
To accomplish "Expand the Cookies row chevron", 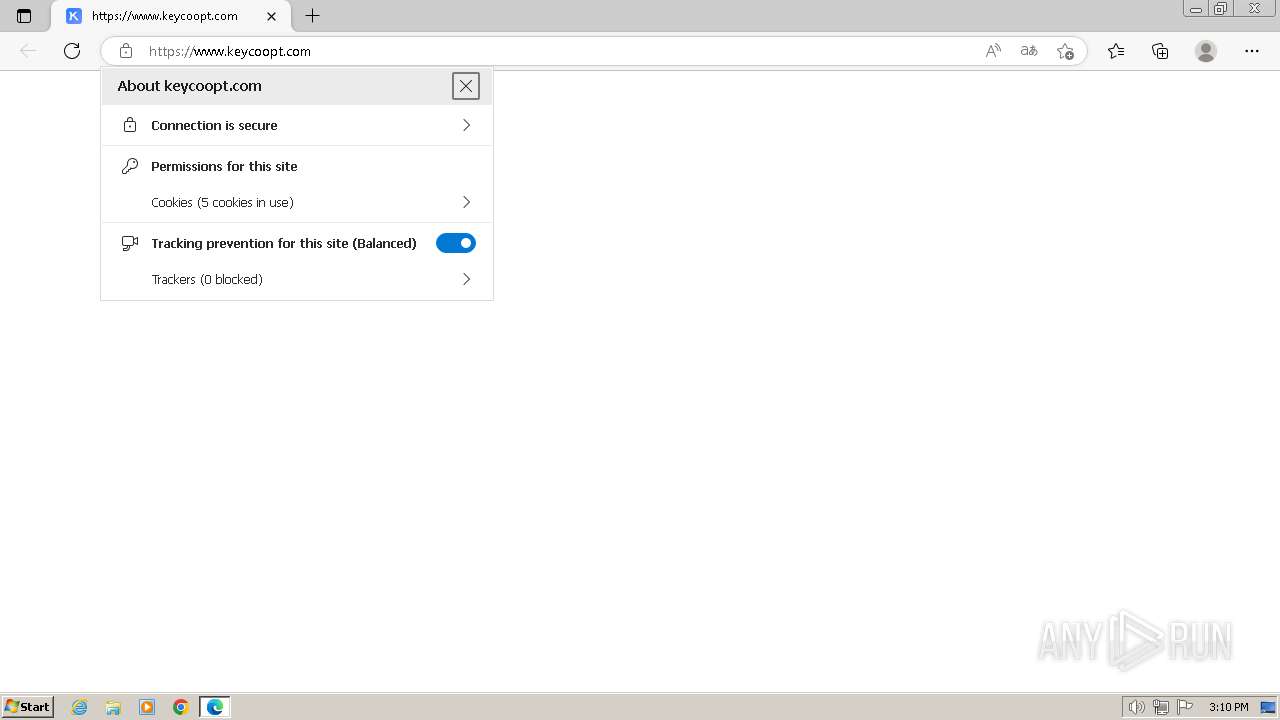I will [466, 202].
